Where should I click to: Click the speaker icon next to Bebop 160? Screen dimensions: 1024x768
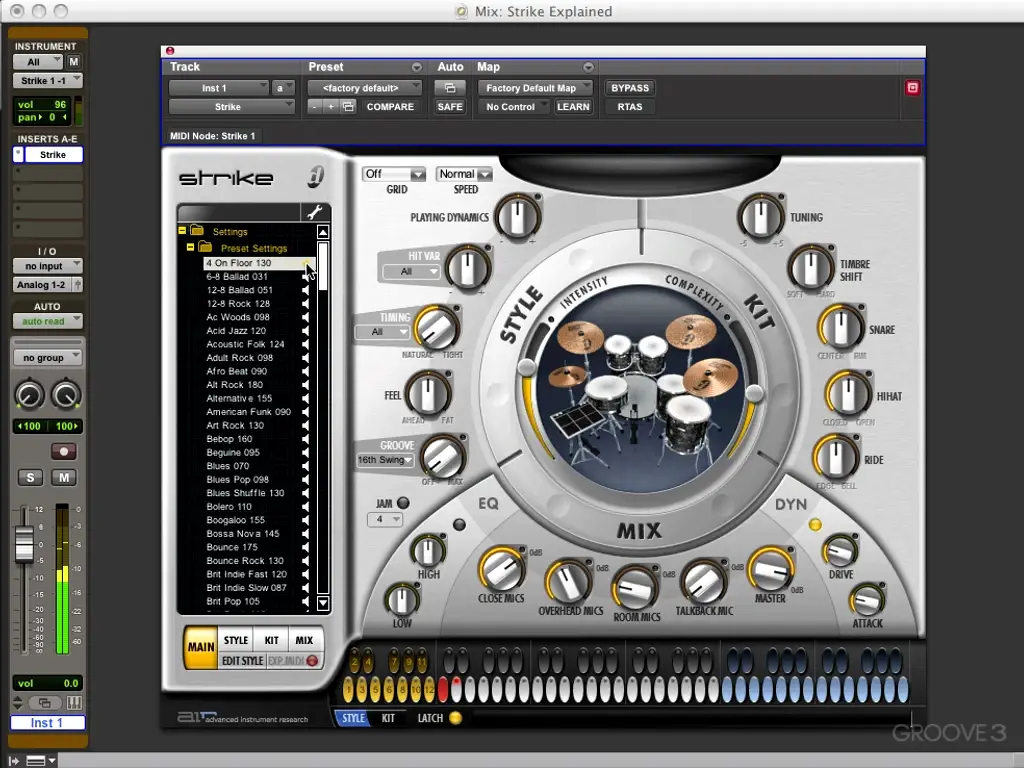pos(306,439)
